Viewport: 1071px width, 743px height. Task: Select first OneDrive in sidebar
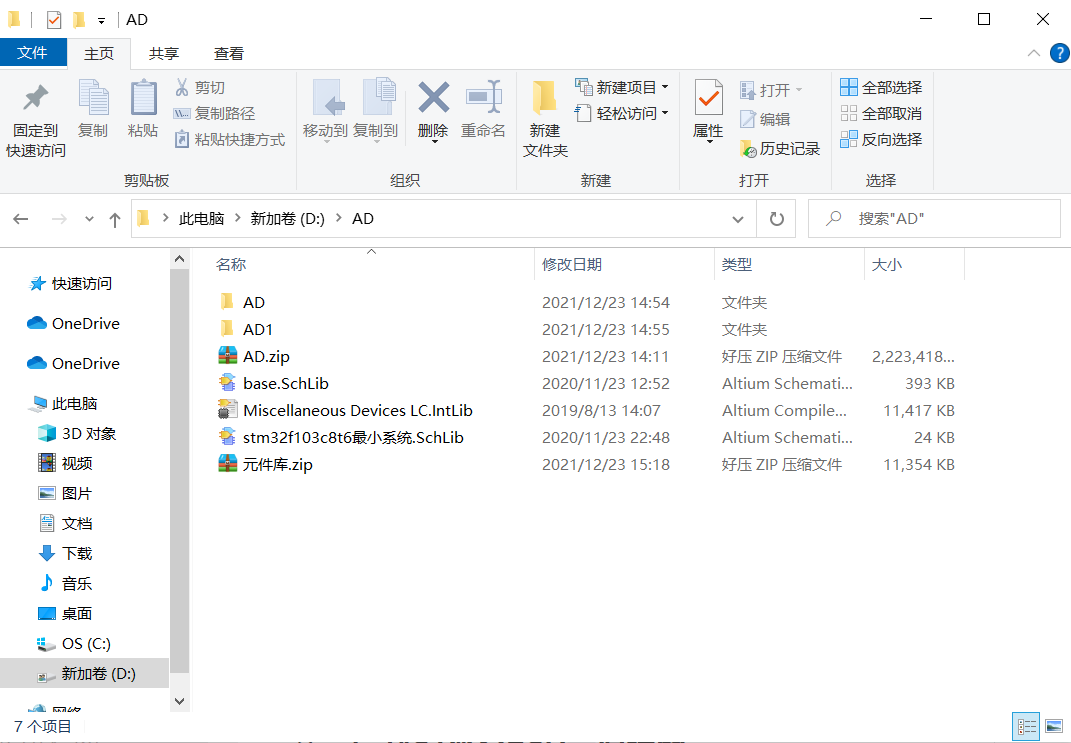[73, 324]
